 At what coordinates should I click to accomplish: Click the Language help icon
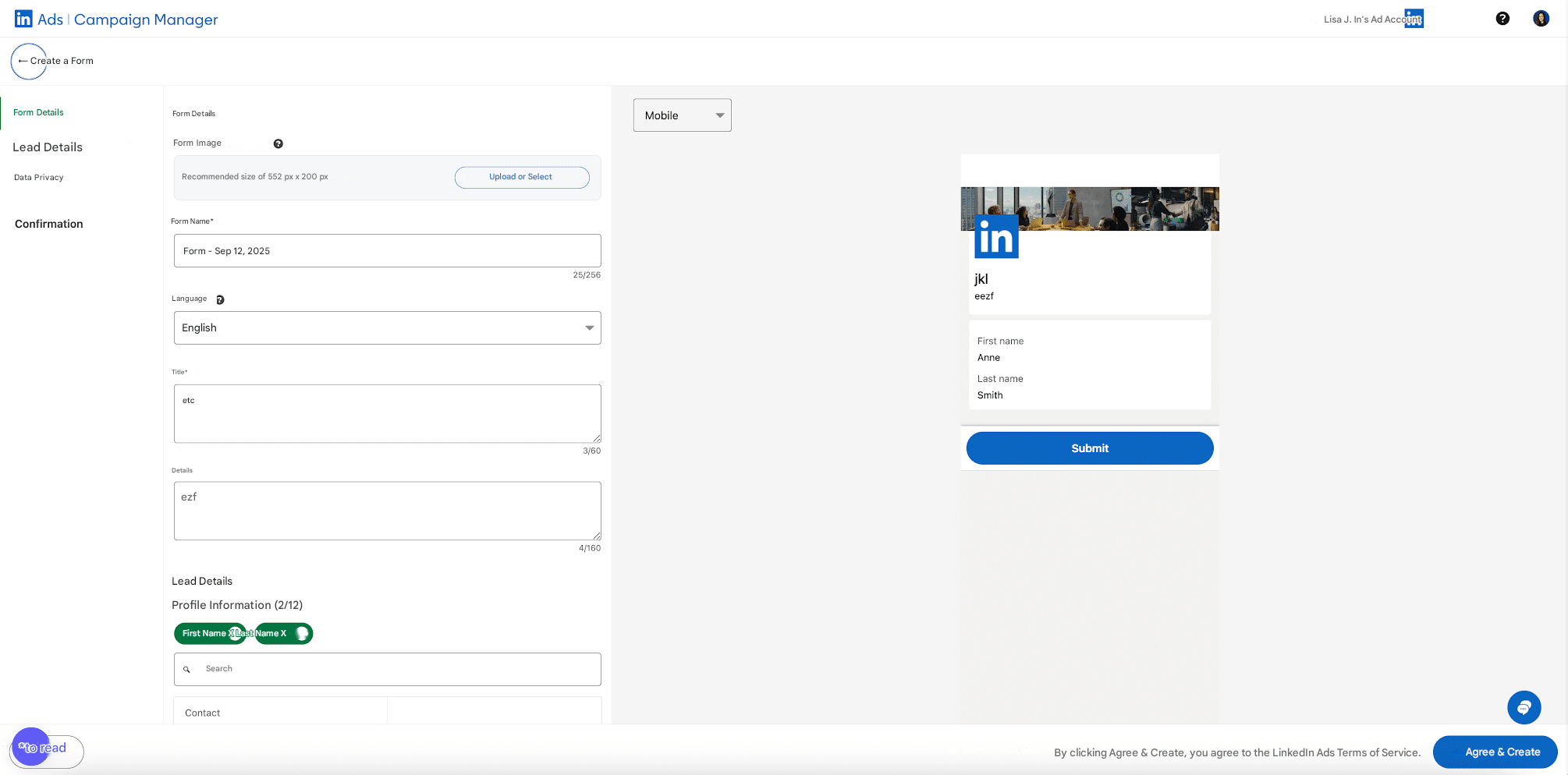[x=220, y=299]
